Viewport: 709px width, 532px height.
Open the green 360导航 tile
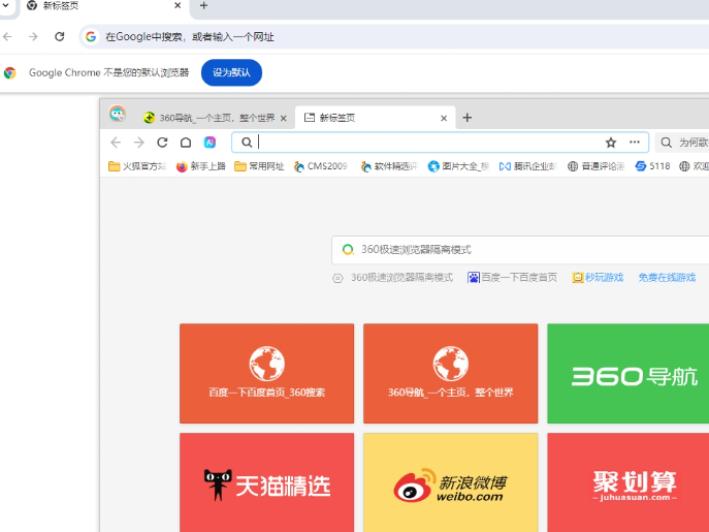(x=628, y=373)
